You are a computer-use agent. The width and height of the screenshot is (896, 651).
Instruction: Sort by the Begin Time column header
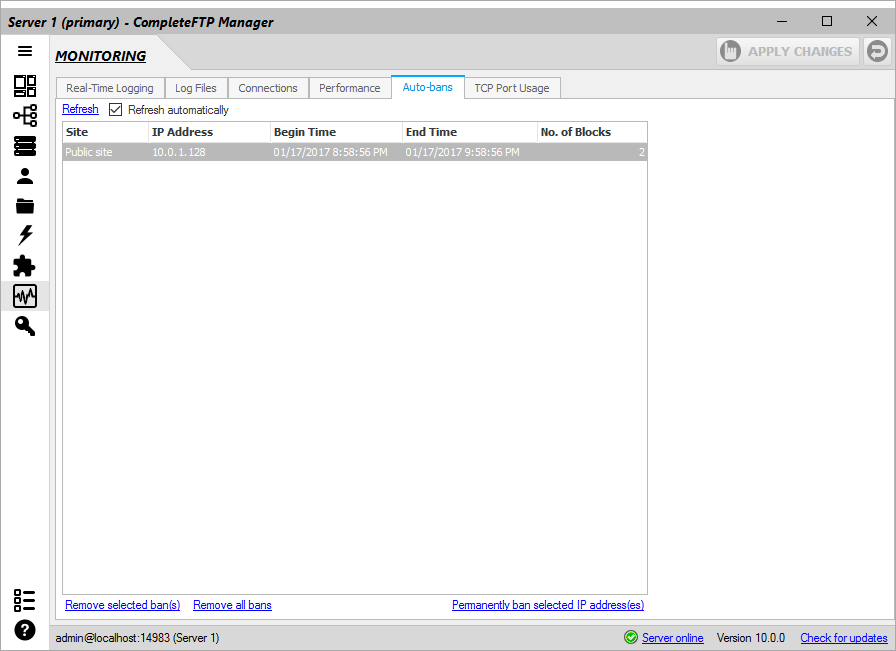click(337, 132)
